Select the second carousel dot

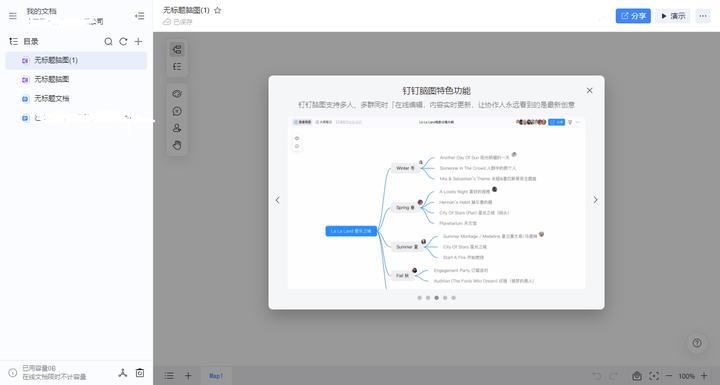(428, 298)
